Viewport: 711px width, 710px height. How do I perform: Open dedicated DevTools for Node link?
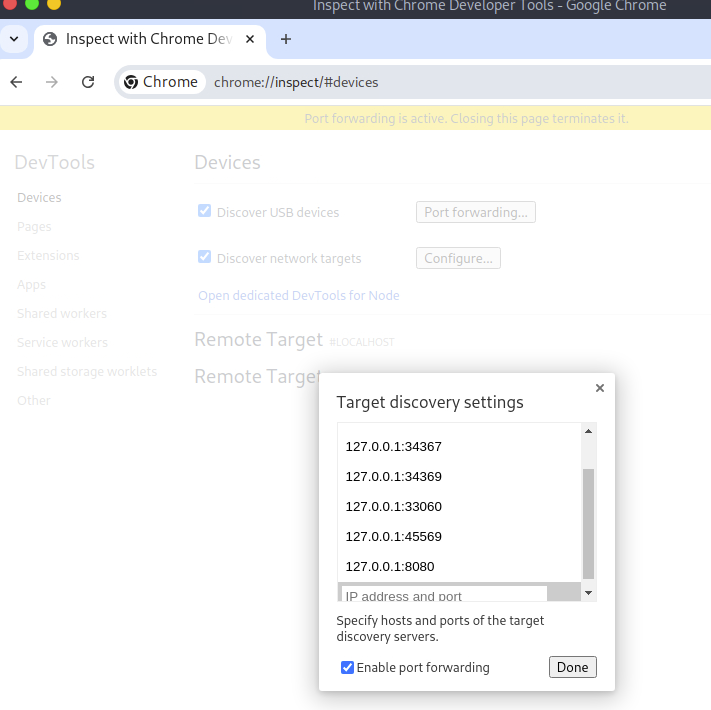point(298,295)
